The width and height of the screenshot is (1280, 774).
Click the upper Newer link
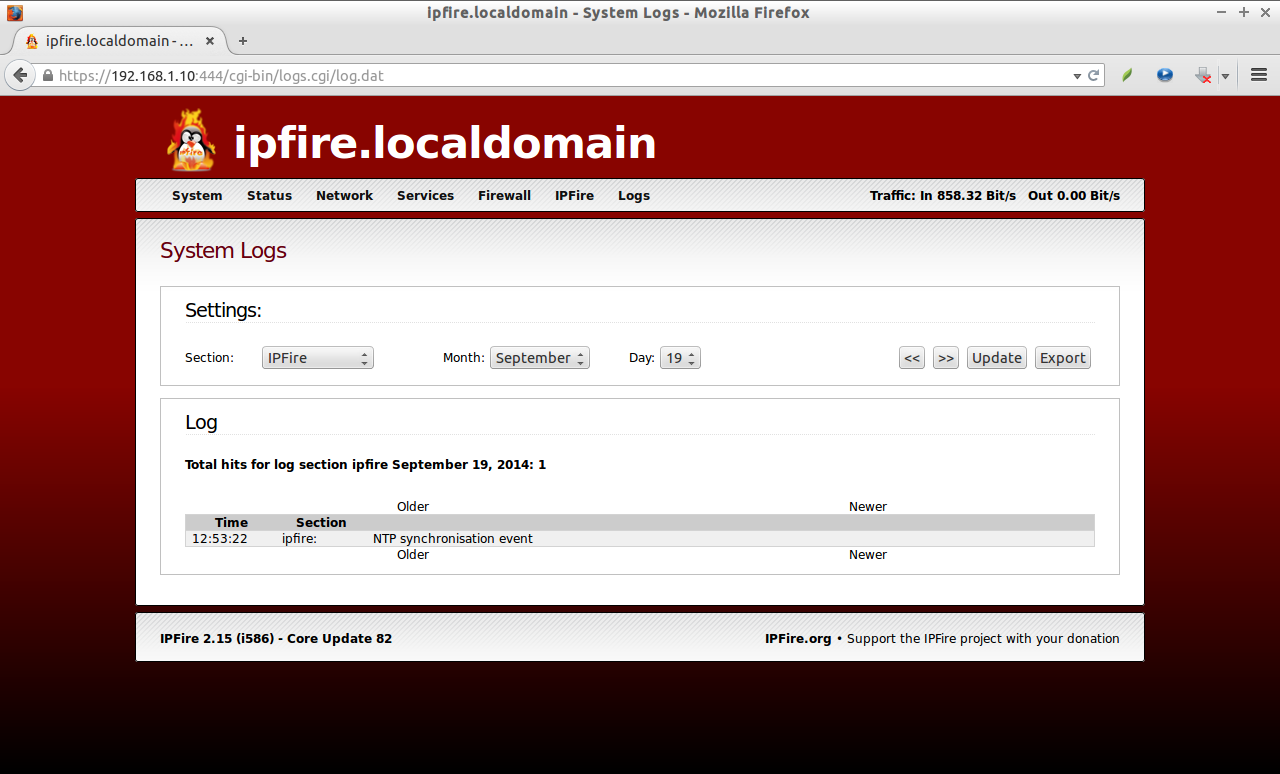coord(868,507)
